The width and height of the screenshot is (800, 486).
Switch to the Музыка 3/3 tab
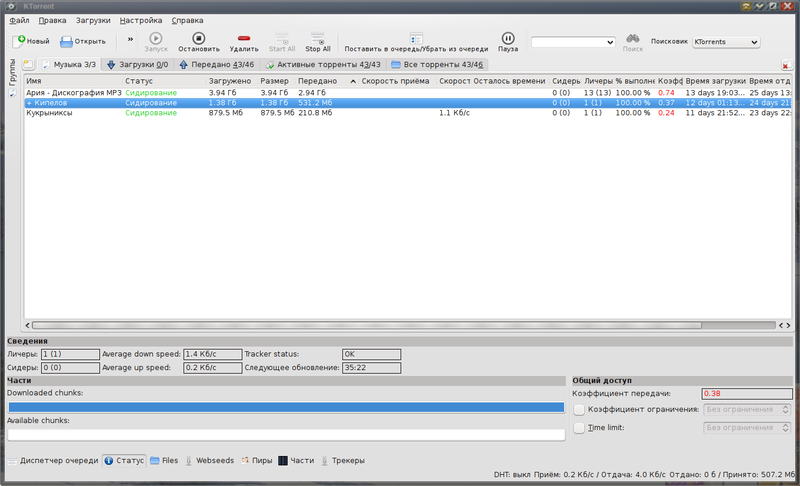tap(69, 64)
